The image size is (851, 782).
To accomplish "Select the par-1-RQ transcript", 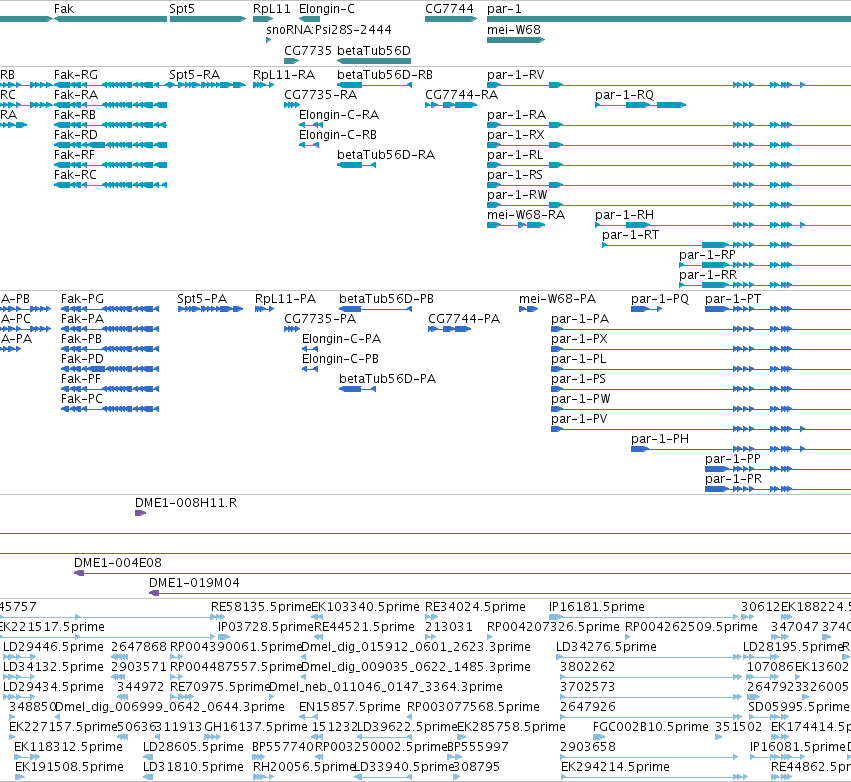I will [640, 105].
